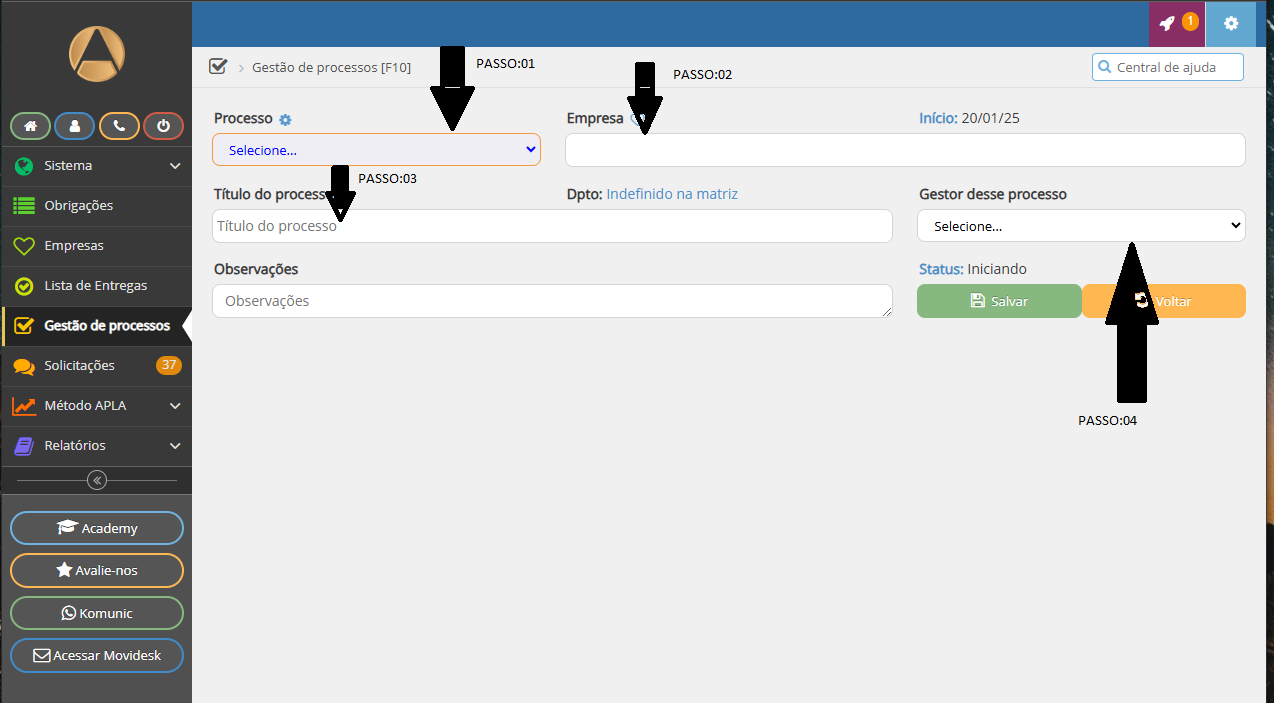Open the rocket notifications icon
Viewport: 1274px width, 703px height.
(1176, 23)
